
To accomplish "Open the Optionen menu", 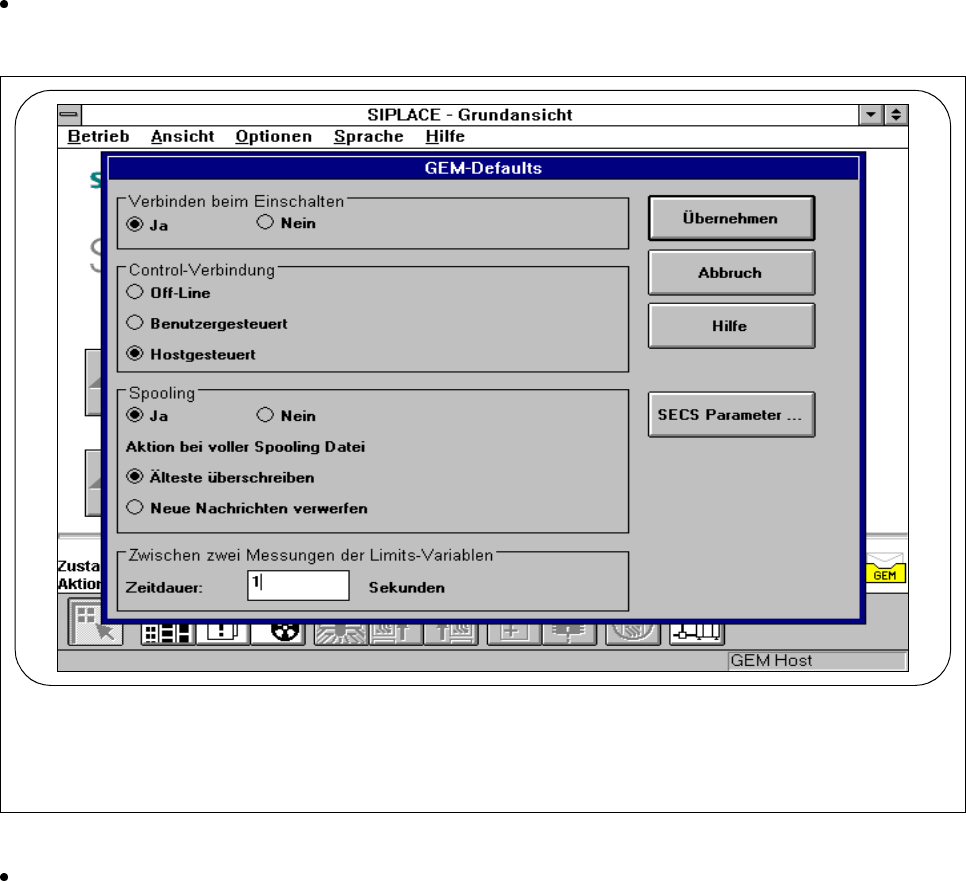I will pos(274,136).
